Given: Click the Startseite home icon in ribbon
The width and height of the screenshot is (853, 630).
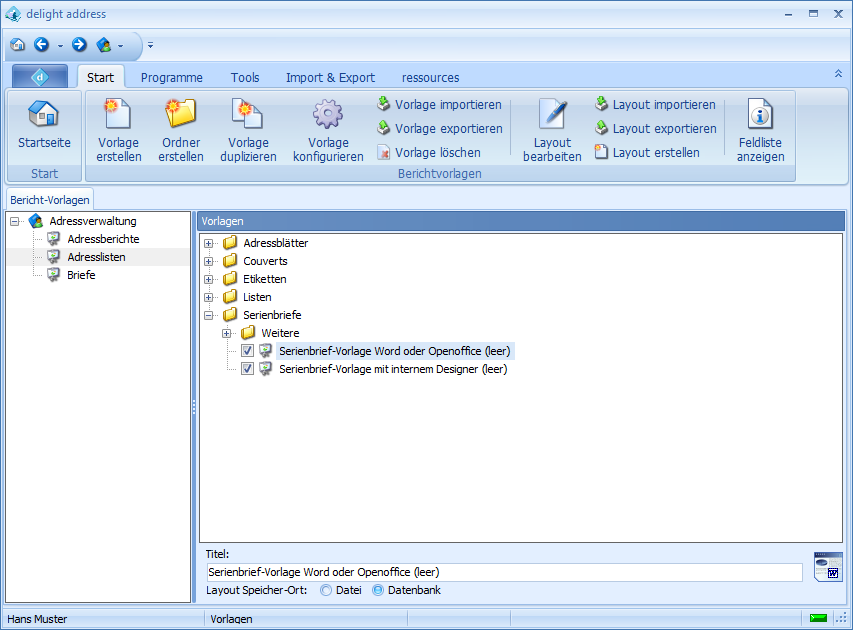Looking at the screenshot, I should click(44, 114).
